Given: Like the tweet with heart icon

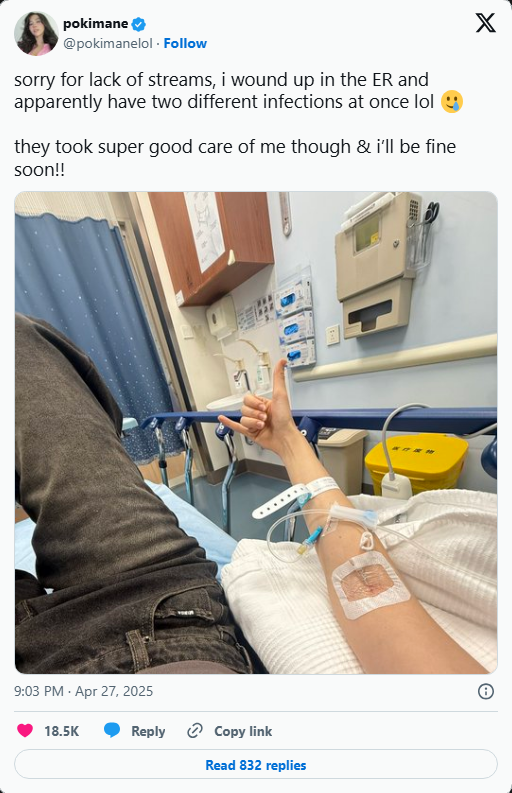Looking at the screenshot, I should click(x=25, y=731).
